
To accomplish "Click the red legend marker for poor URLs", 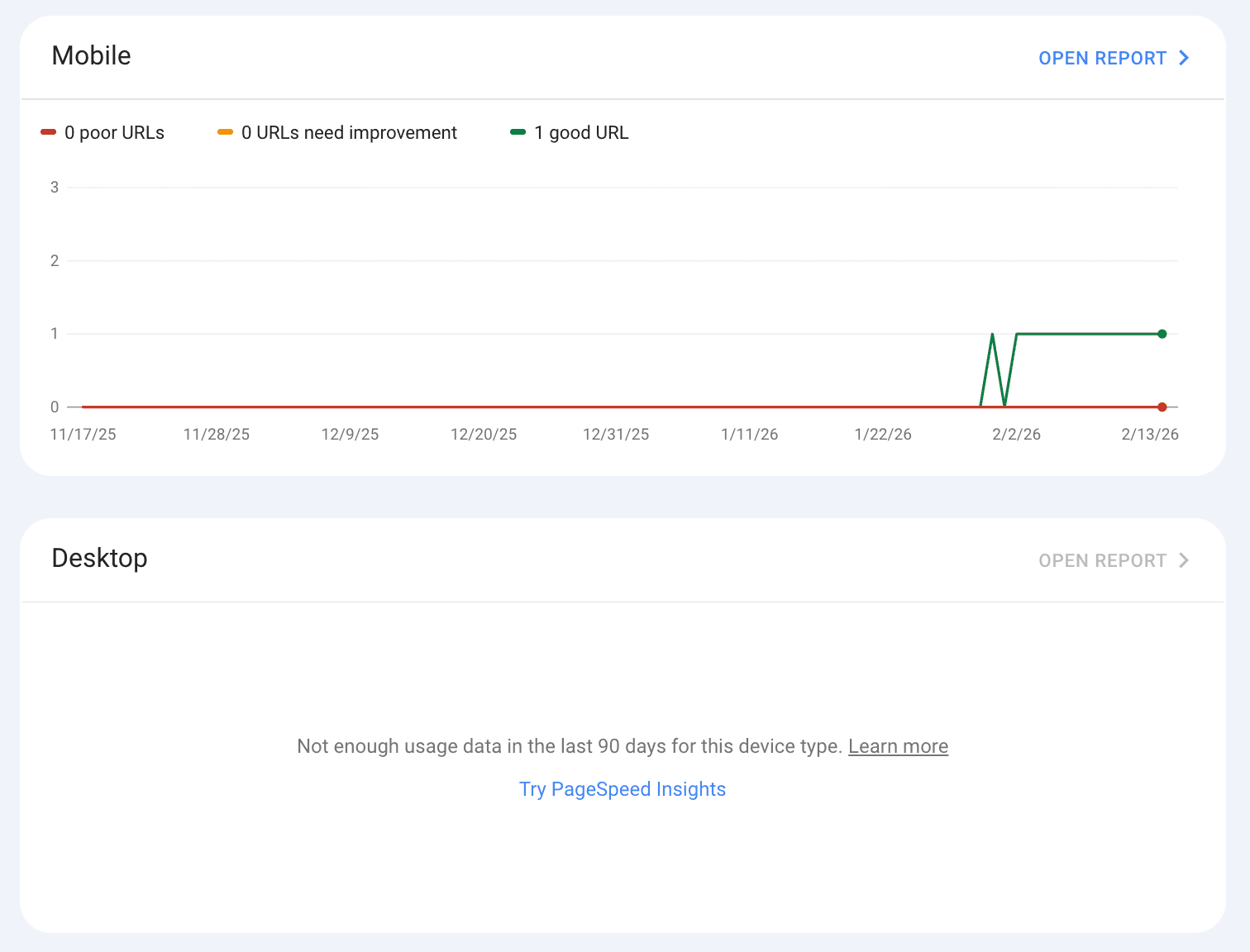I will tap(48, 132).
